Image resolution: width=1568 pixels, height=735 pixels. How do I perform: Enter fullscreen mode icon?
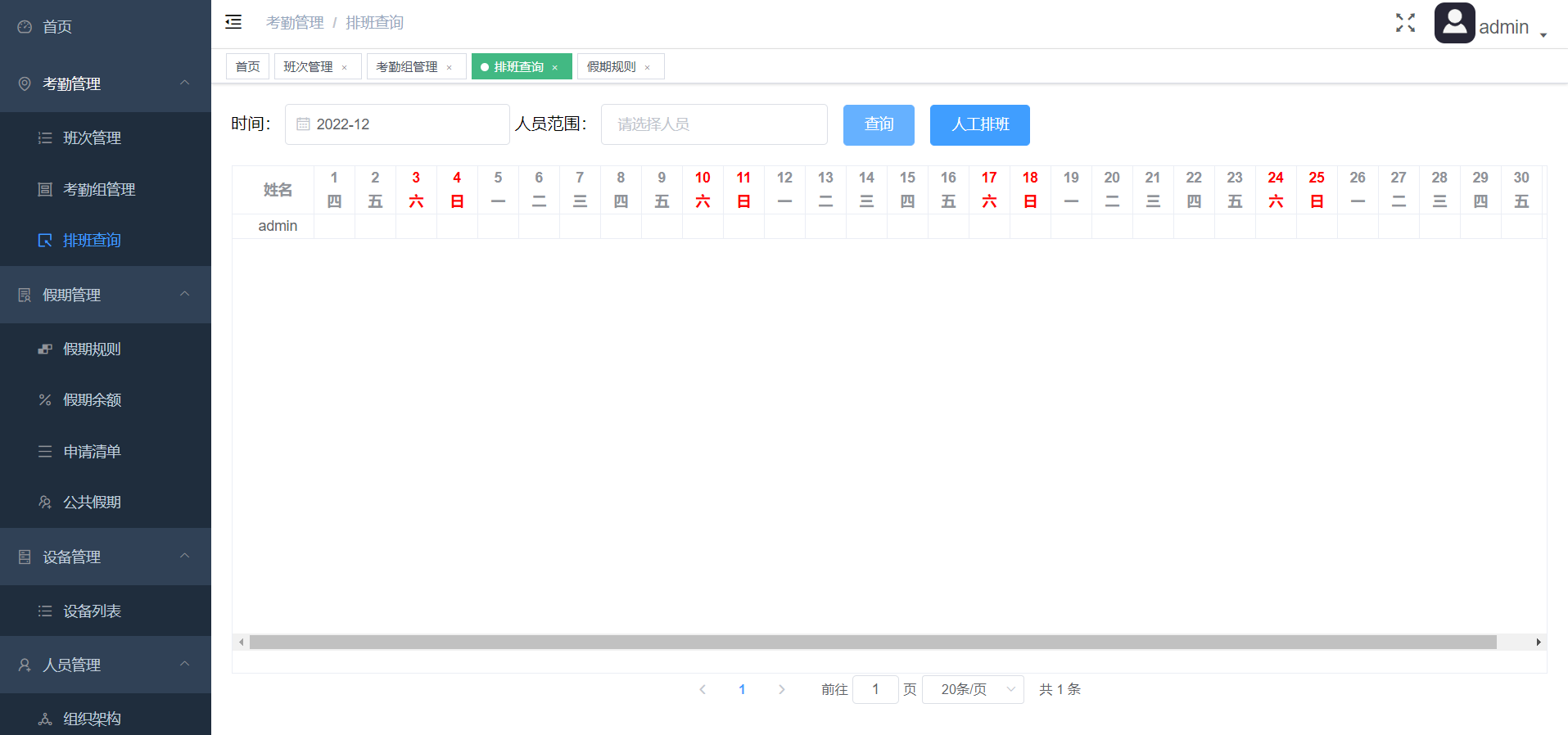pyautogui.click(x=1405, y=23)
